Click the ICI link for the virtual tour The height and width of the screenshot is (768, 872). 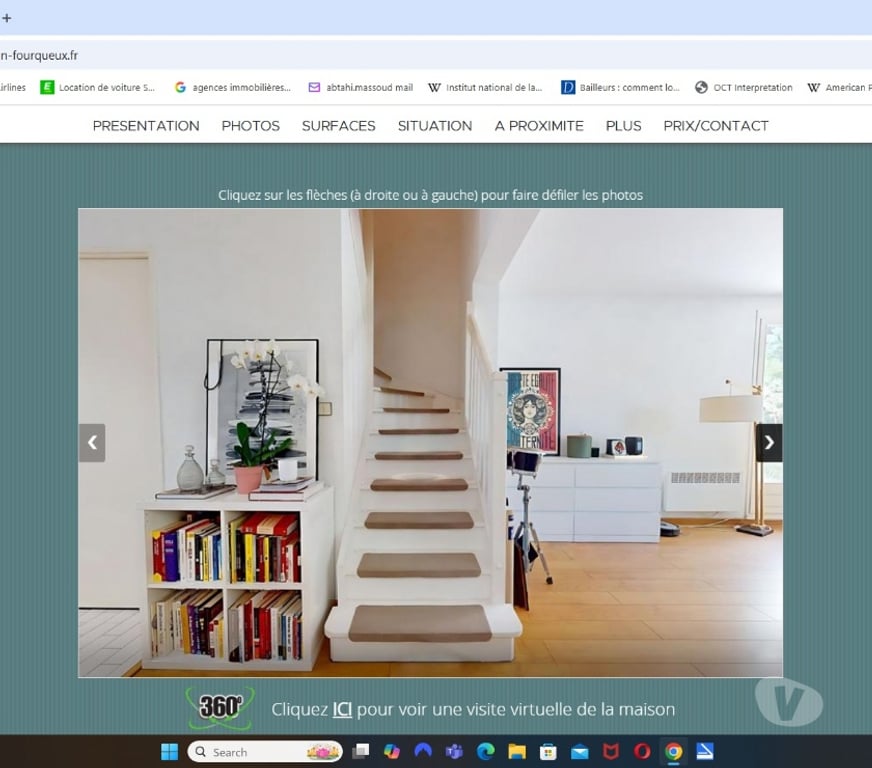coord(342,709)
